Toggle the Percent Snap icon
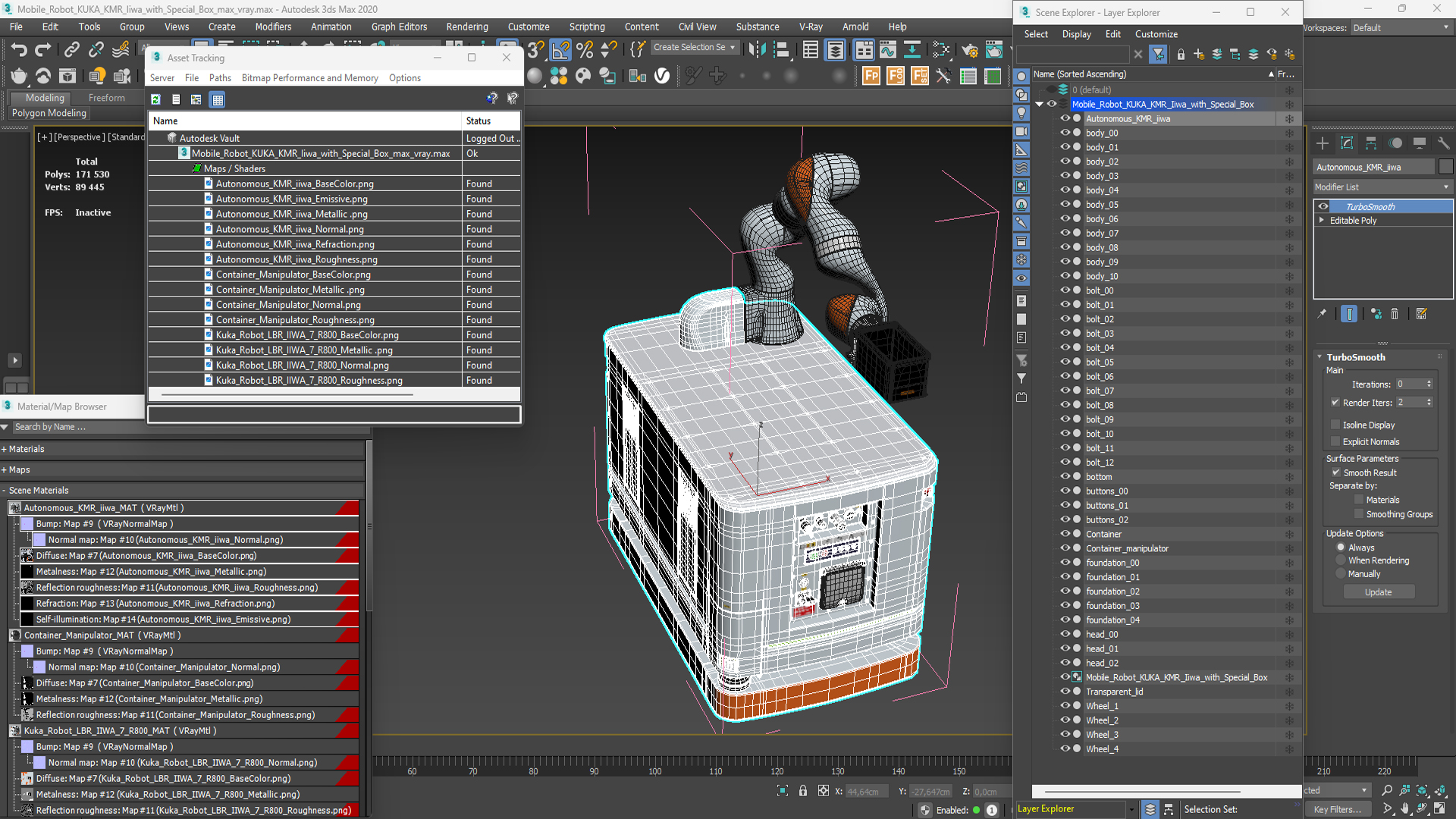Screen dimensions: 1456x819 click(585, 50)
